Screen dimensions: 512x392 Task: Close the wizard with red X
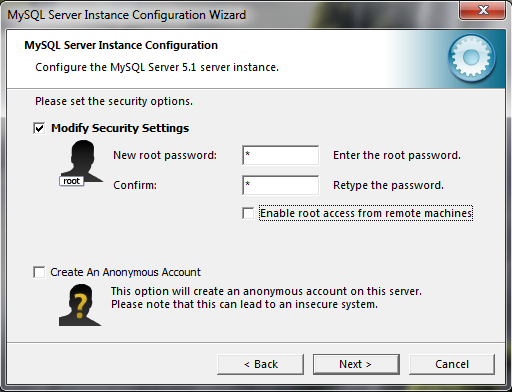click(x=482, y=10)
